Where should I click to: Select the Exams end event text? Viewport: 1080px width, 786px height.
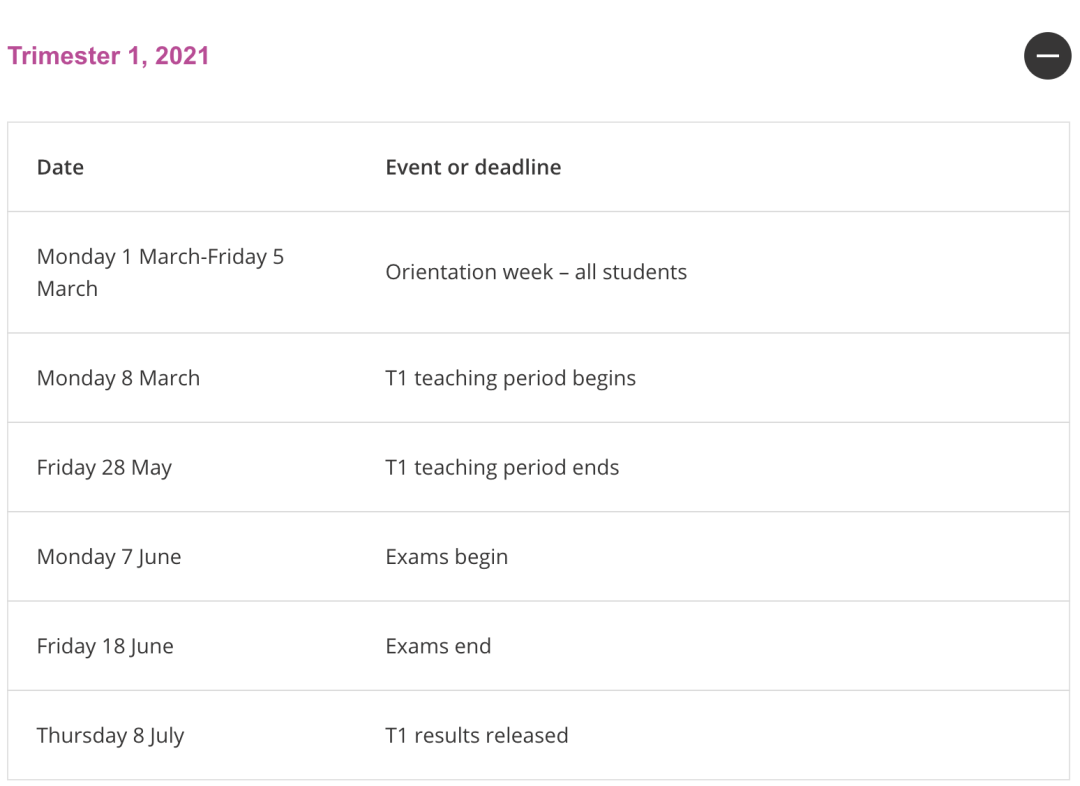pos(438,646)
